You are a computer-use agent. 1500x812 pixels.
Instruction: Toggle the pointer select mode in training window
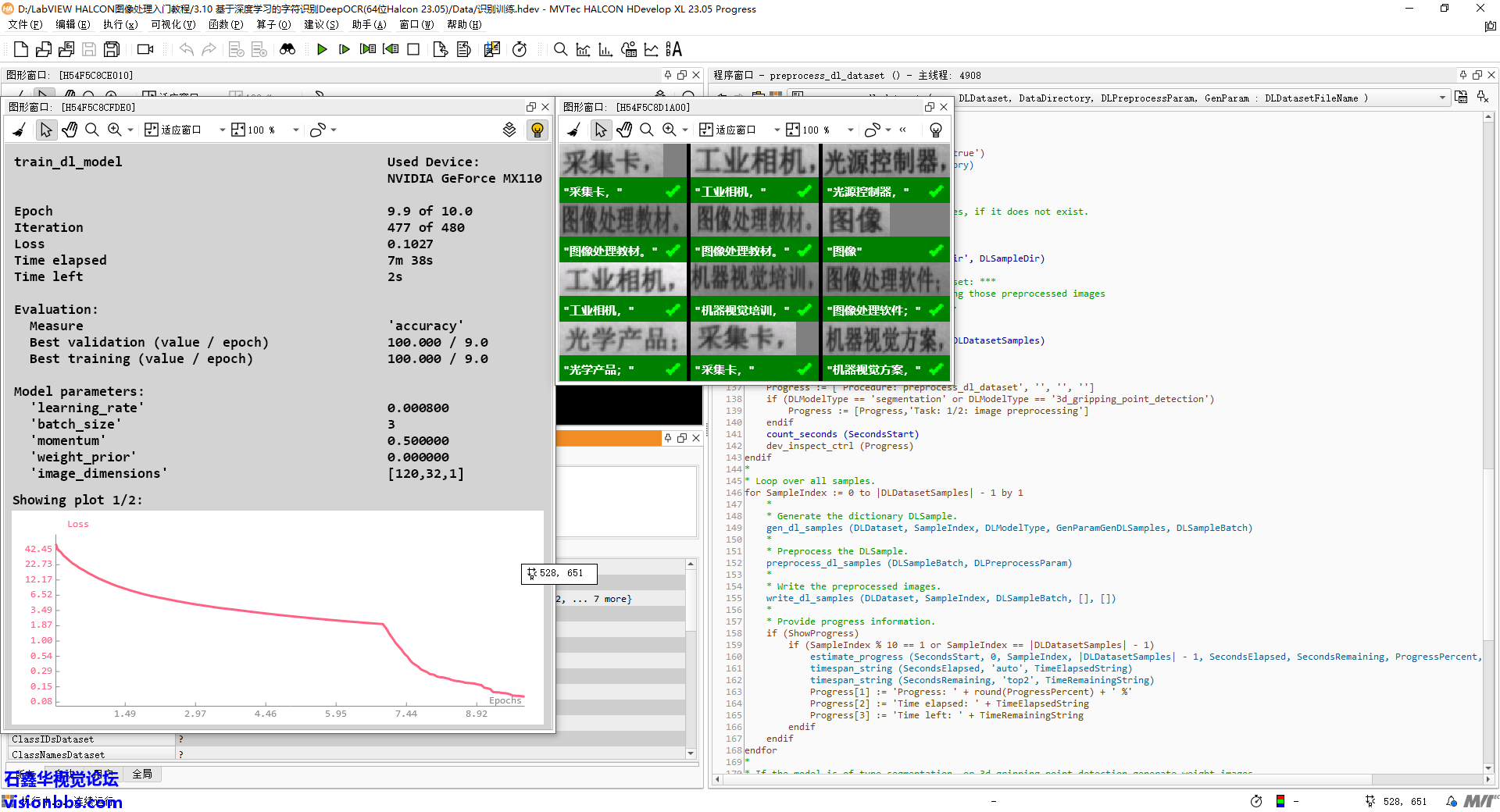tap(46, 130)
